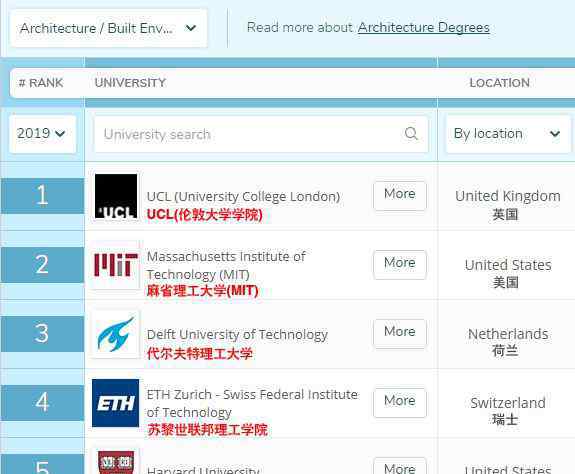Focus the University search field
575x474 pixels.
(261, 134)
